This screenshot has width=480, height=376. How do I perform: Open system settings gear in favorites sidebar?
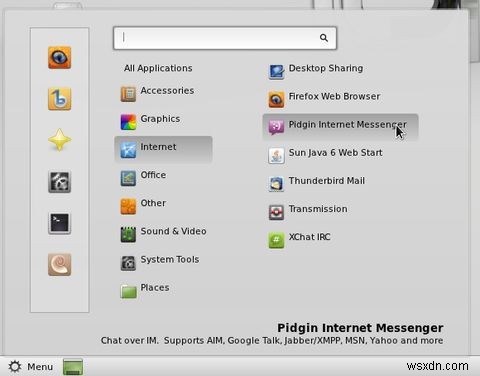click(59, 182)
